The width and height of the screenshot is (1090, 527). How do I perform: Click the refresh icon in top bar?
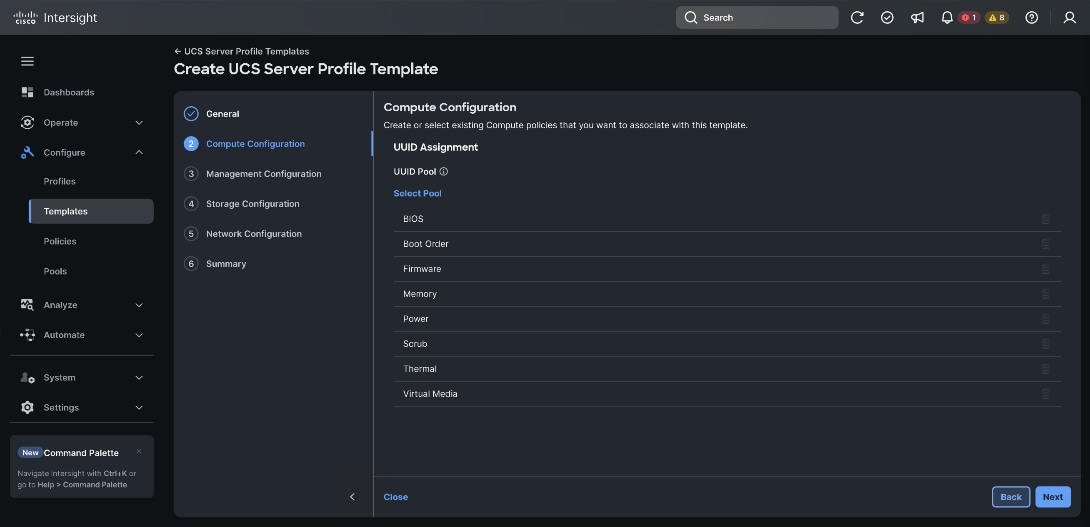coord(857,17)
